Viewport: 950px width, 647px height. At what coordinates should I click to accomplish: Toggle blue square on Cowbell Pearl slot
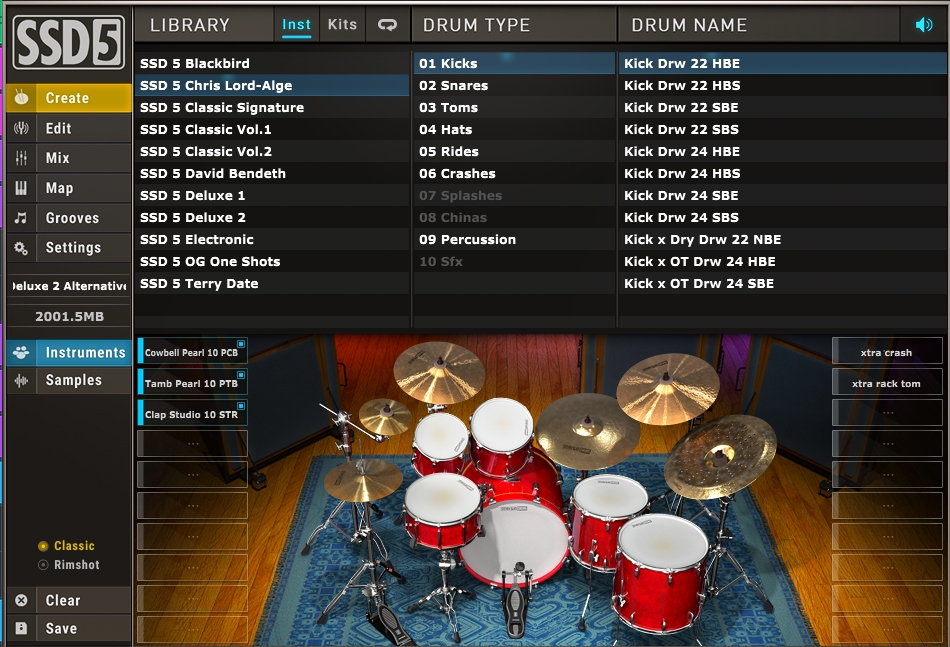[241, 344]
